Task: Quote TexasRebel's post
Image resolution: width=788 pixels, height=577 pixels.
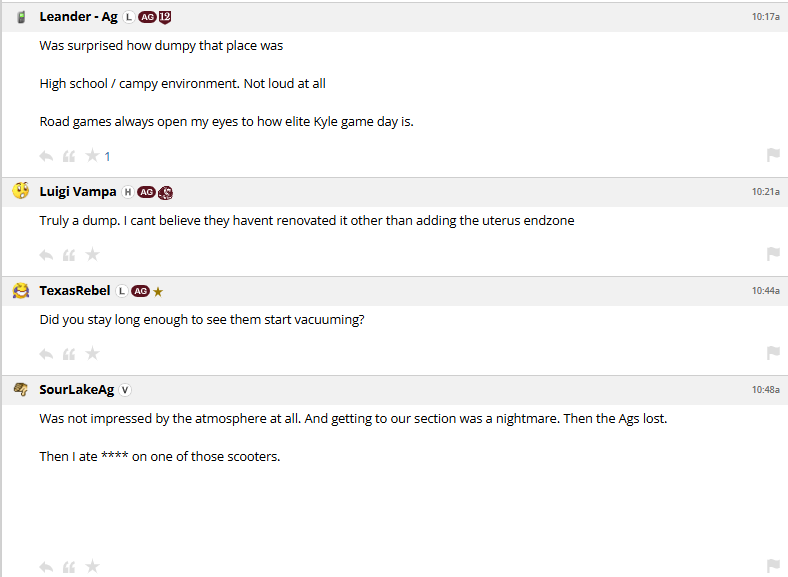Action: tap(69, 354)
